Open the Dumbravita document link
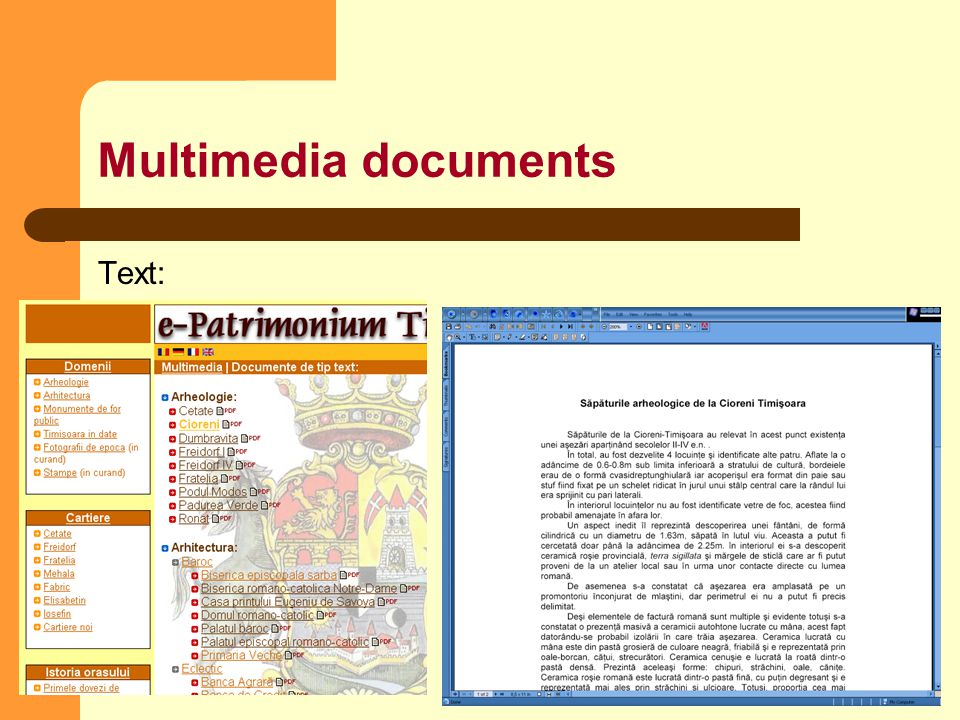Screen dimensions: 960x720 (208, 438)
